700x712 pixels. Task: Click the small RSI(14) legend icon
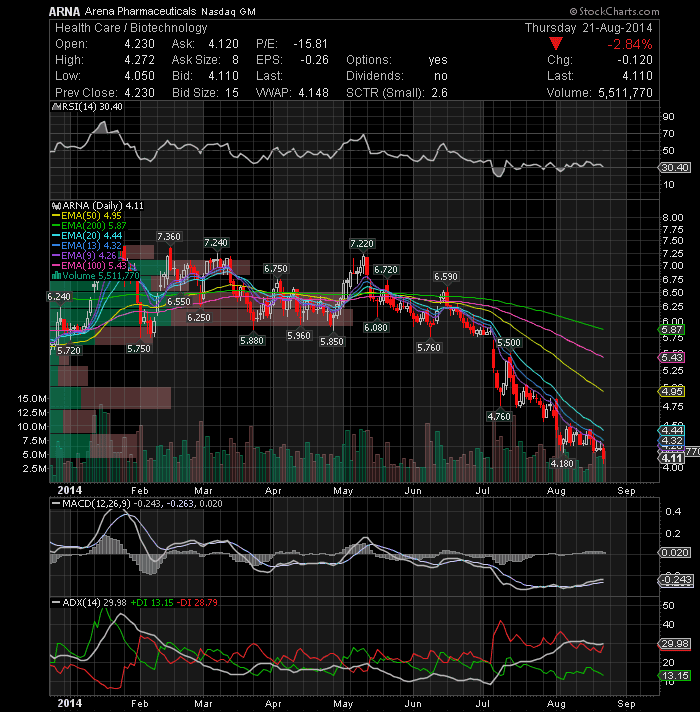pos(56,107)
